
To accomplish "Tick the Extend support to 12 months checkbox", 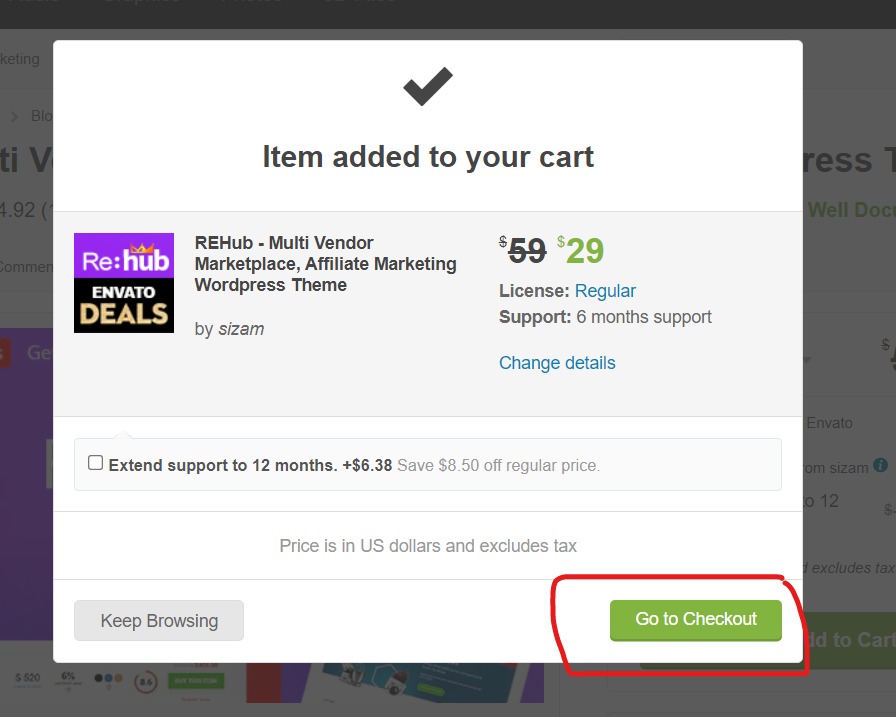I will [x=95, y=463].
